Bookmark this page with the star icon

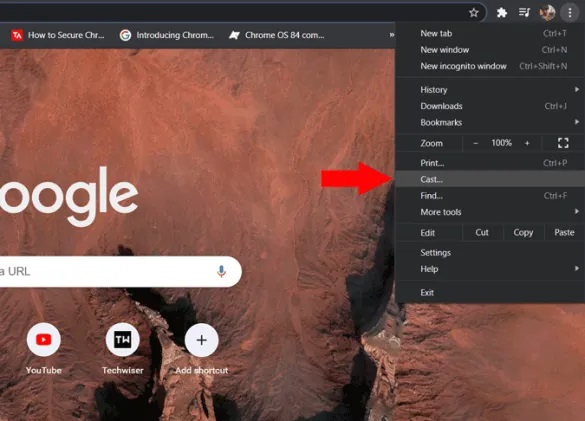[473, 13]
